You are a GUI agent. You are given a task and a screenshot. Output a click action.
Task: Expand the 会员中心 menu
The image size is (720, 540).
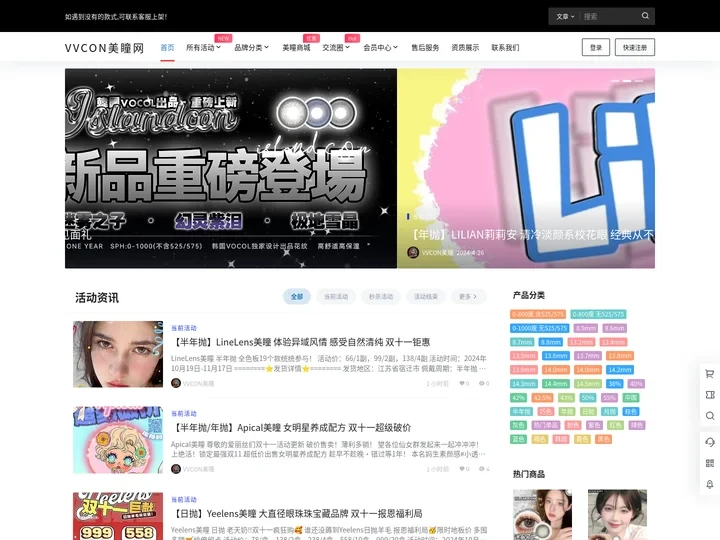click(380, 47)
